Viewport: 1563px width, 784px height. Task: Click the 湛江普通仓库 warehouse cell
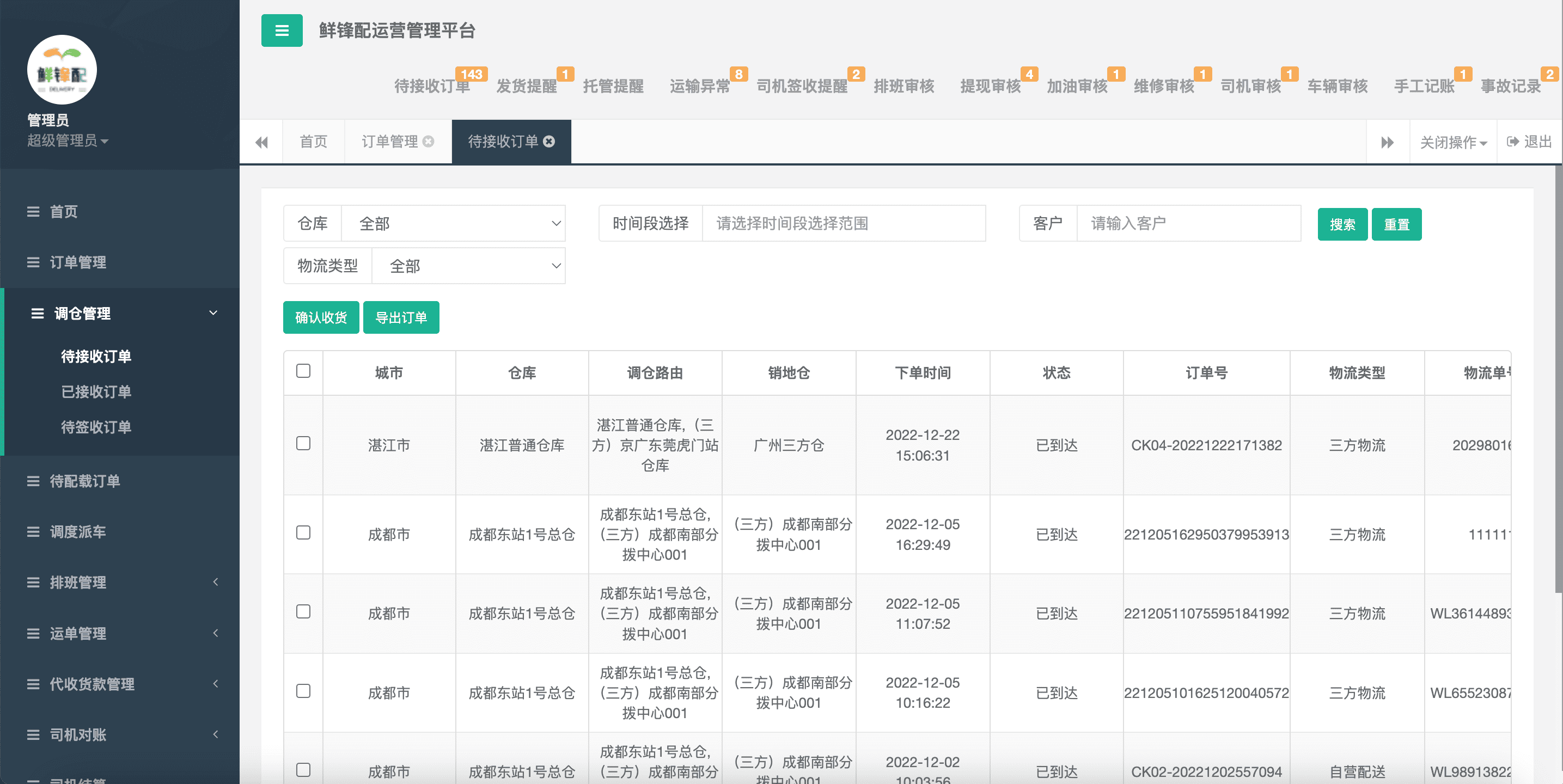pos(522,445)
